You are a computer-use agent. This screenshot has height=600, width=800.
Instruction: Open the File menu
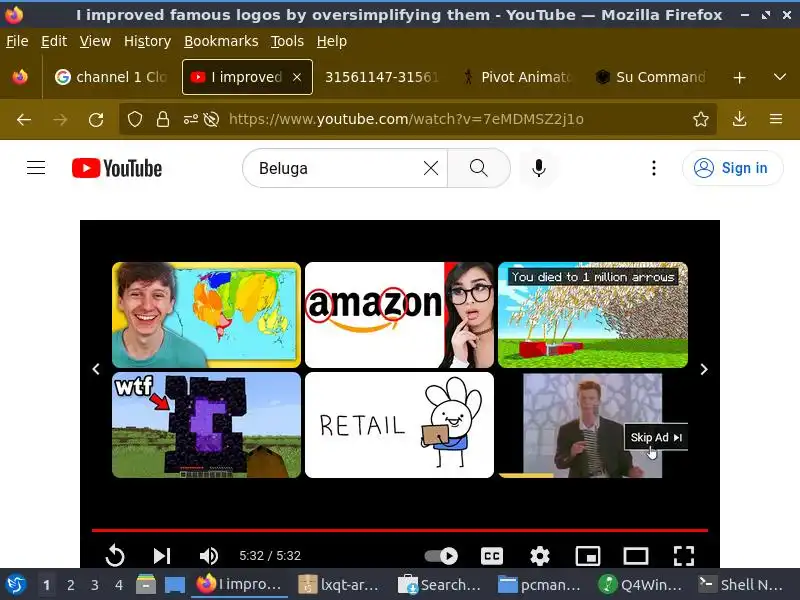pos(17,41)
